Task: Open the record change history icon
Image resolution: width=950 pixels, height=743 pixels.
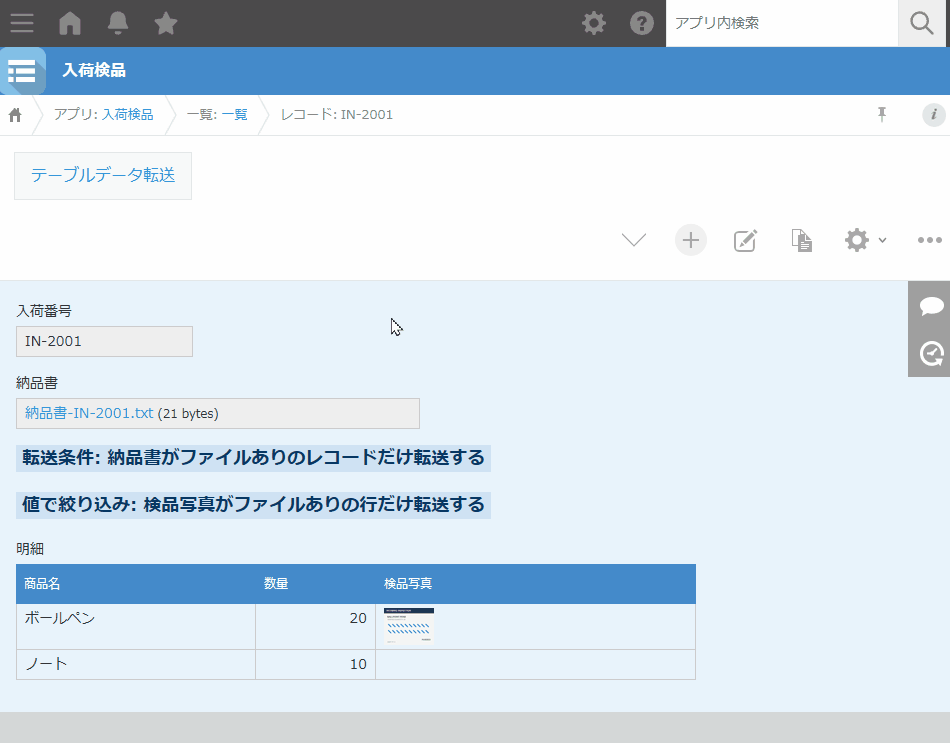Action: (932, 353)
